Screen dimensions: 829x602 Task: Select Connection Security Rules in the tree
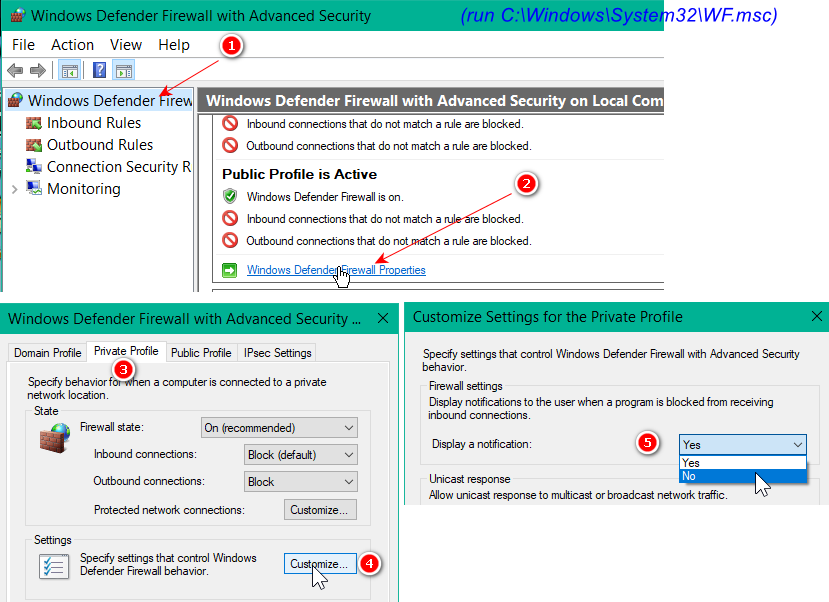[x=119, y=166]
